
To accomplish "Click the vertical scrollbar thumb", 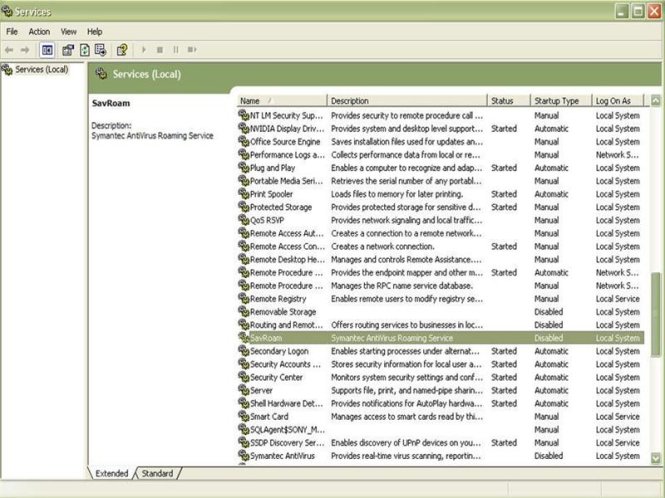I will pyautogui.click(x=656, y=314).
